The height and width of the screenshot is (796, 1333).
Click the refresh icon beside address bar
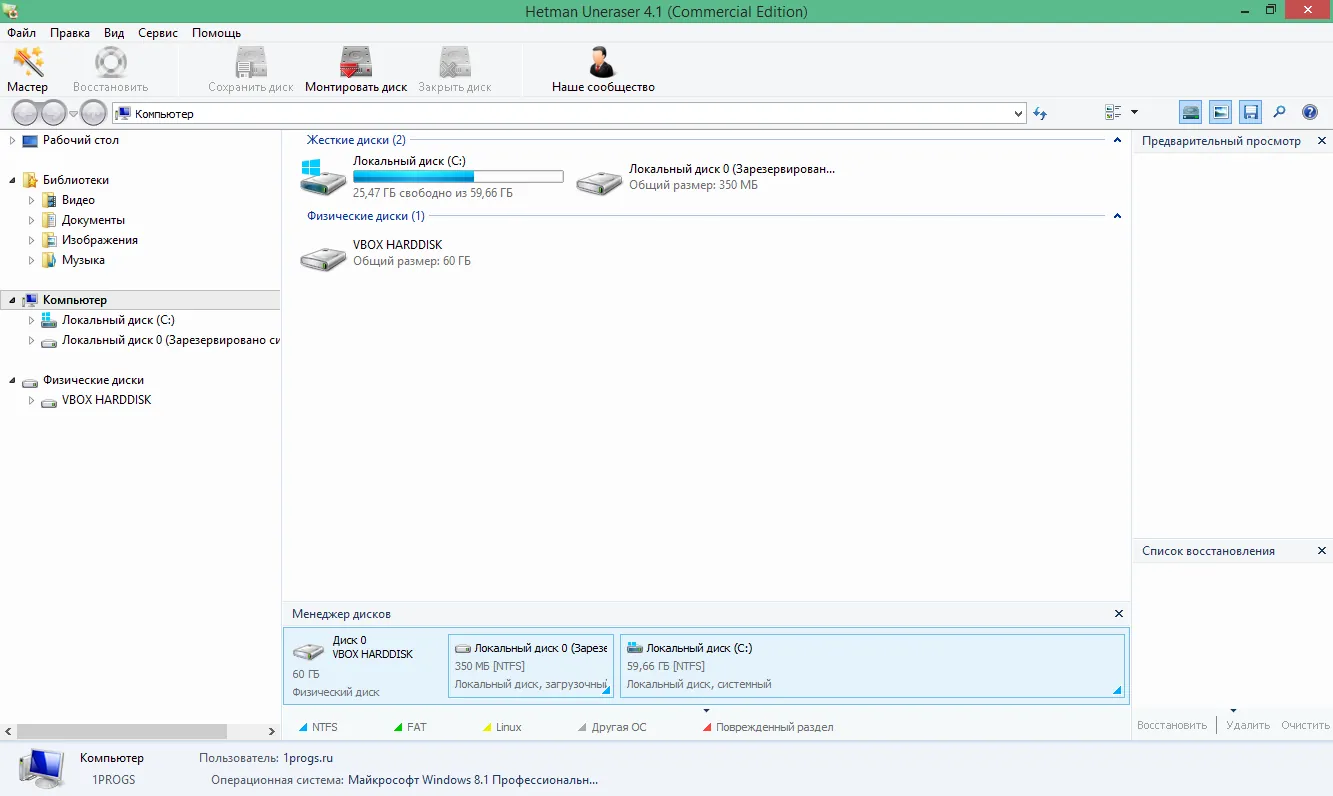pyautogui.click(x=1041, y=113)
